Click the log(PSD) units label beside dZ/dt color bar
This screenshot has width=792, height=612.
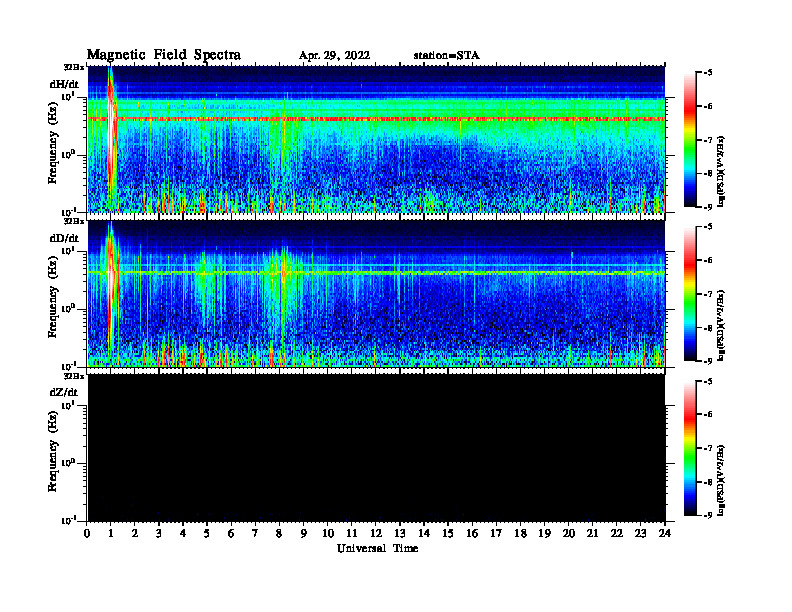(x=721, y=480)
